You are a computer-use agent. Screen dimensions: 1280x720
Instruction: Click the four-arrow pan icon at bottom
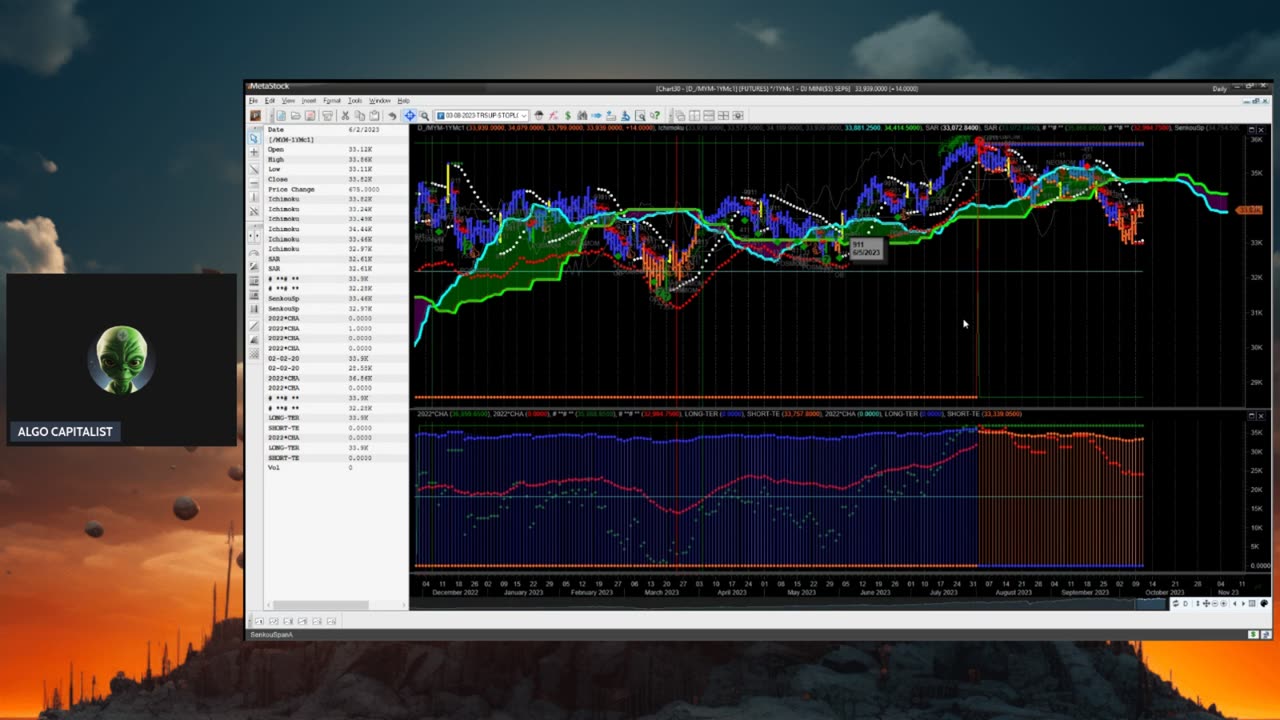click(1206, 603)
